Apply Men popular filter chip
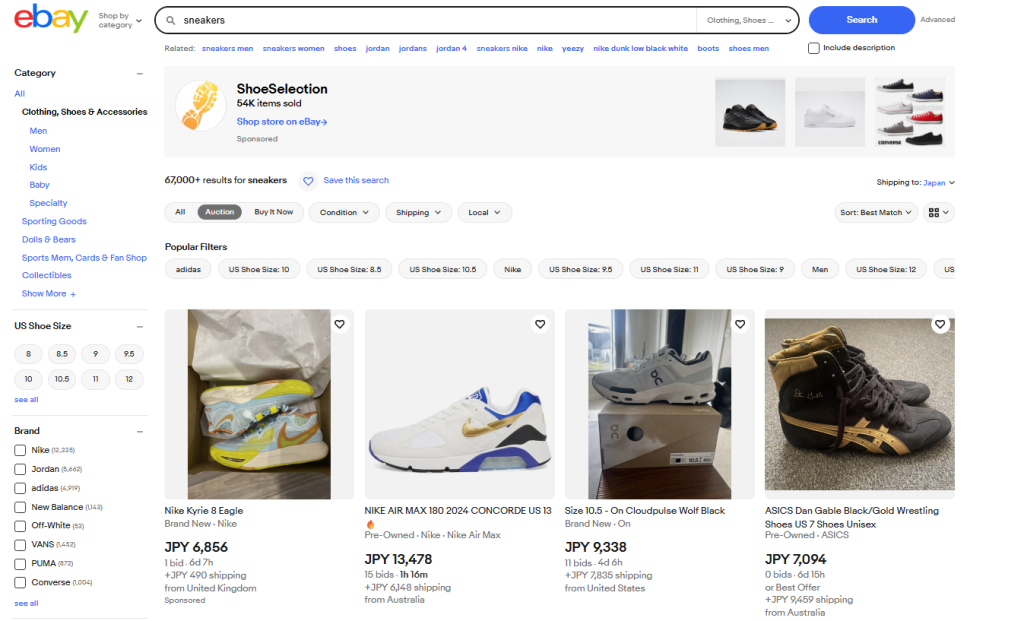1024x621 pixels. pos(820,269)
